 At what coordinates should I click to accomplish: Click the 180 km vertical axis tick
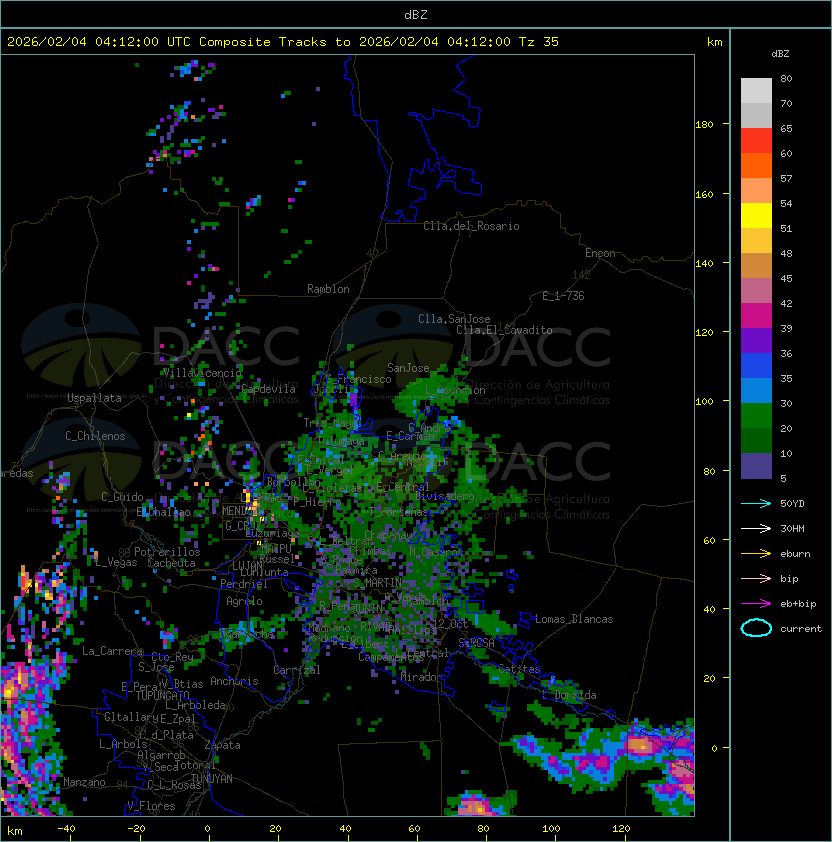(x=704, y=125)
